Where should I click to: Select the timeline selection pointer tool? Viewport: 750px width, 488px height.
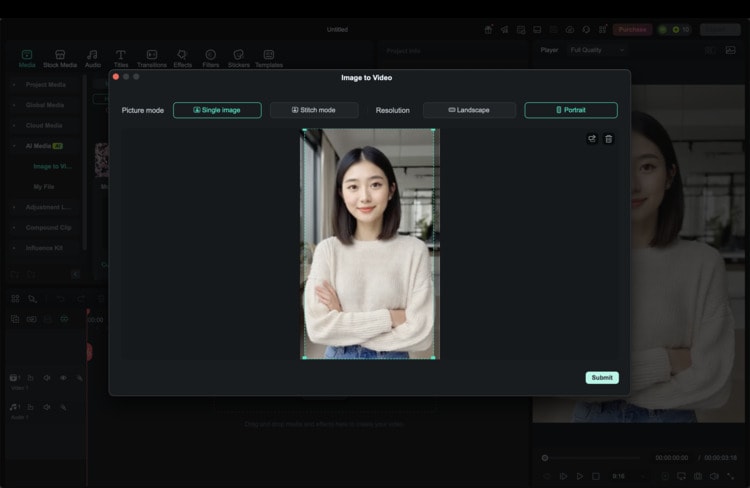point(32,299)
